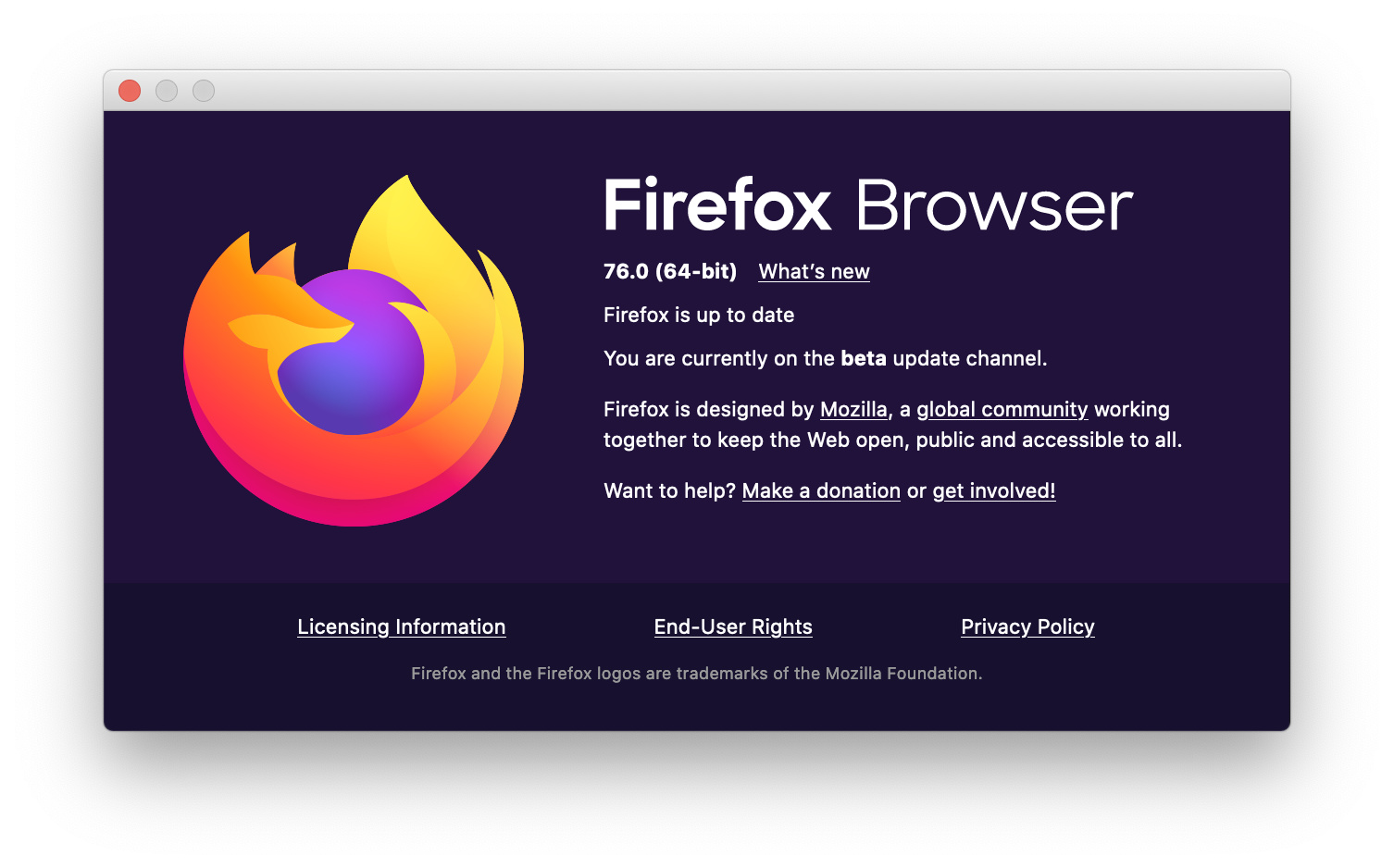
Task: Open the What's new link
Action: coord(814,271)
